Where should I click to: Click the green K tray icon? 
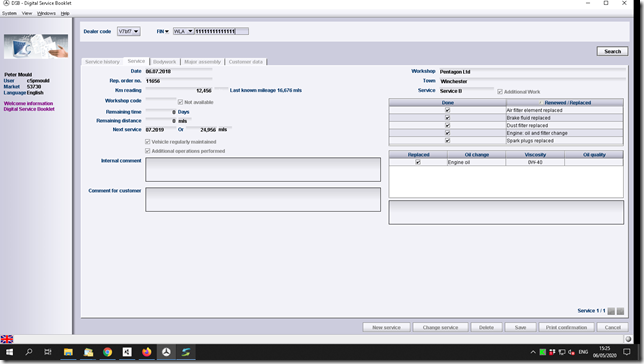[543, 352]
